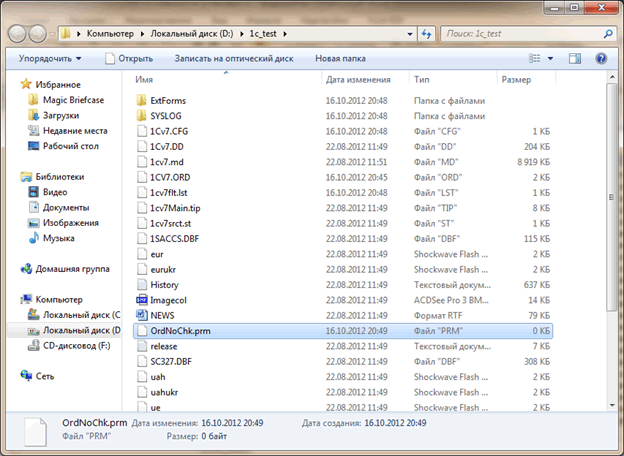Click the Открыть toolbar button
This screenshot has height=456, width=624.
(x=129, y=58)
